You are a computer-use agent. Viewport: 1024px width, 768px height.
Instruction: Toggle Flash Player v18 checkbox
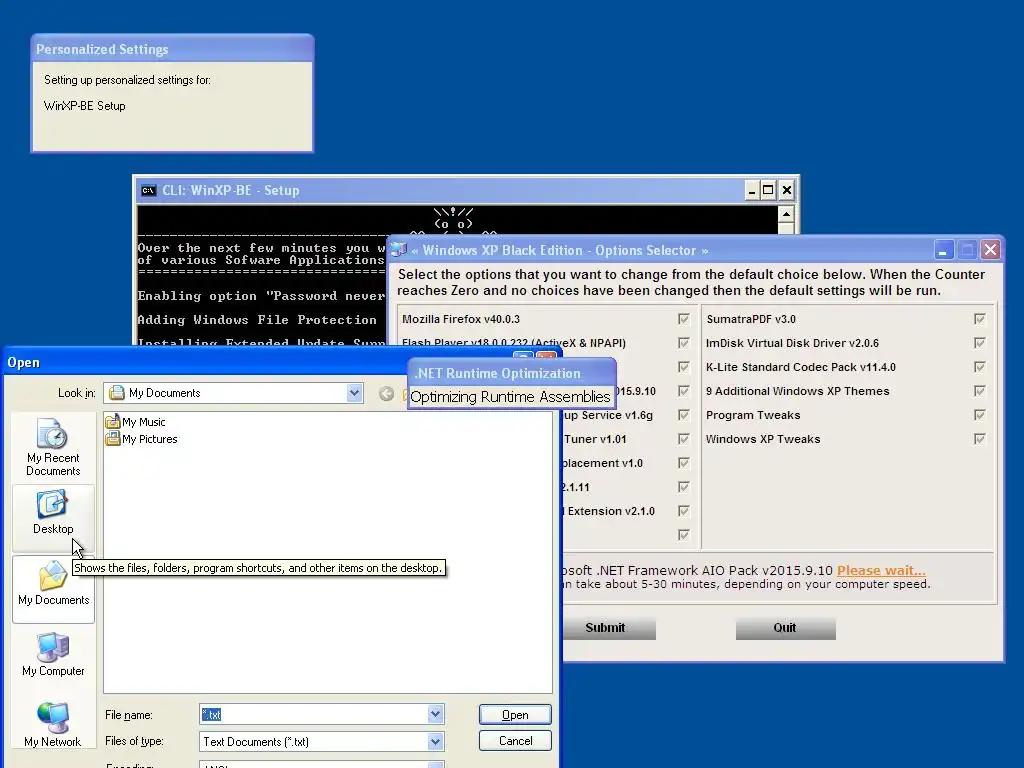pos(683,343)
